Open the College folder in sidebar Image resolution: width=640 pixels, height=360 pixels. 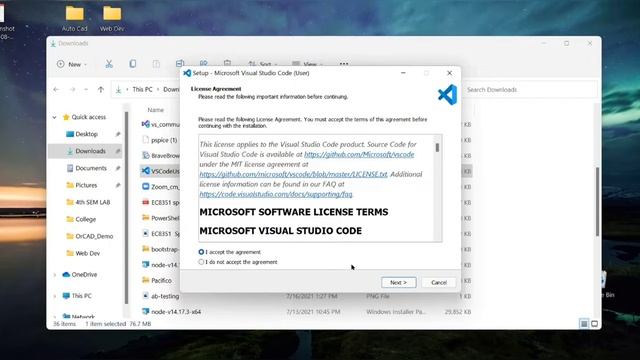[x=85, y=219]
